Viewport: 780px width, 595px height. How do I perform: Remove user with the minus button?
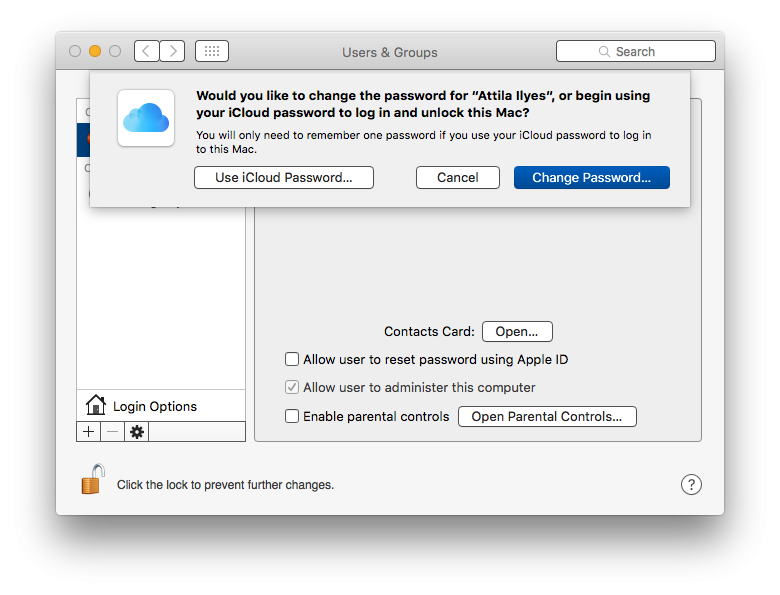click(112, 432)
